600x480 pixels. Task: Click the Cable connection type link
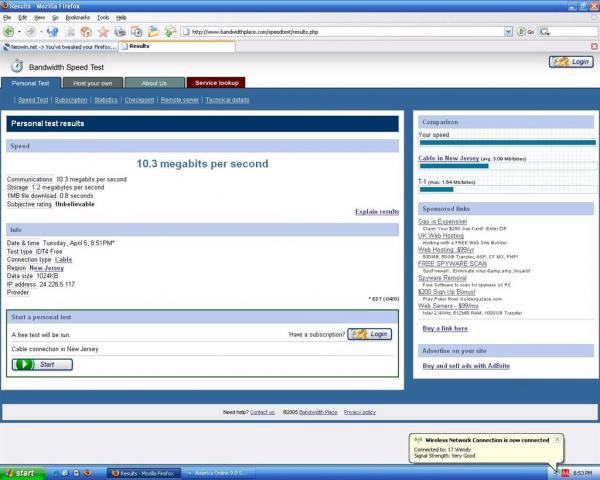point(64,260)
